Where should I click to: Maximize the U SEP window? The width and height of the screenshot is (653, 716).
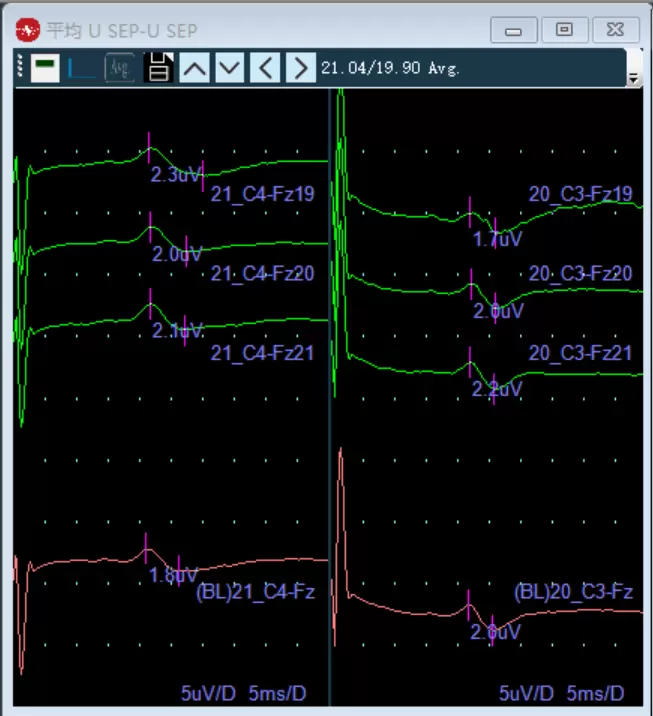click(564, 30)
